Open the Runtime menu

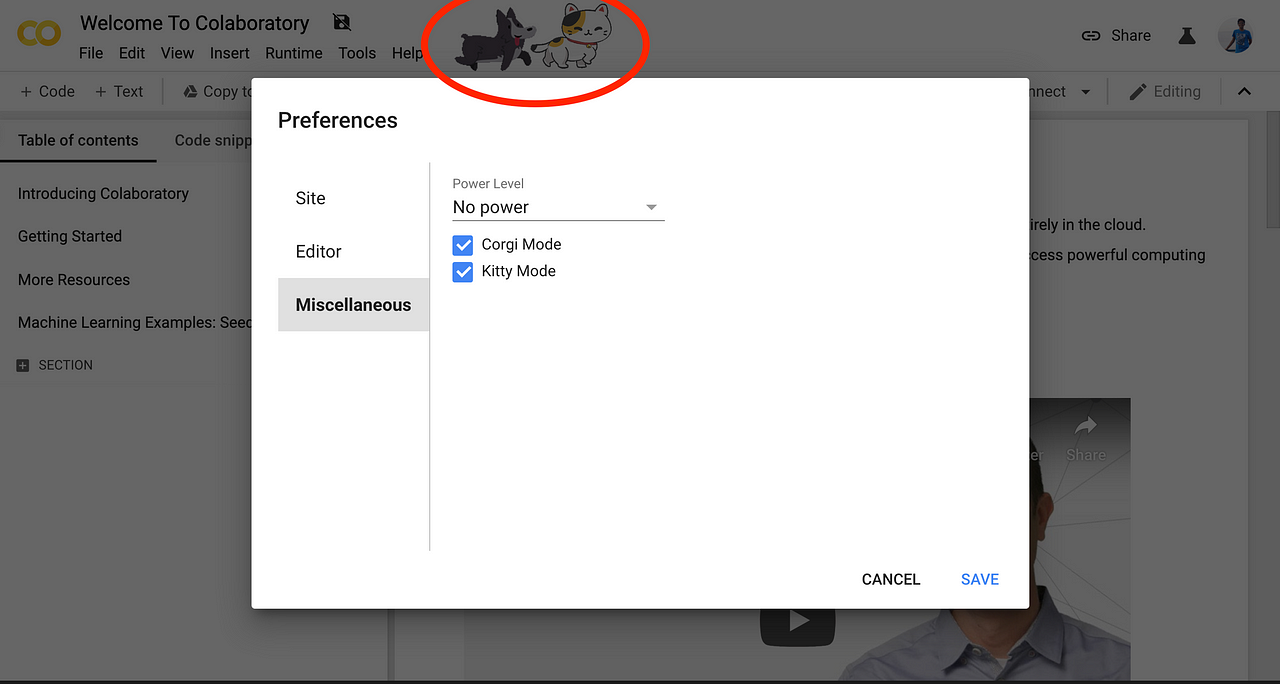coord(294,53)
